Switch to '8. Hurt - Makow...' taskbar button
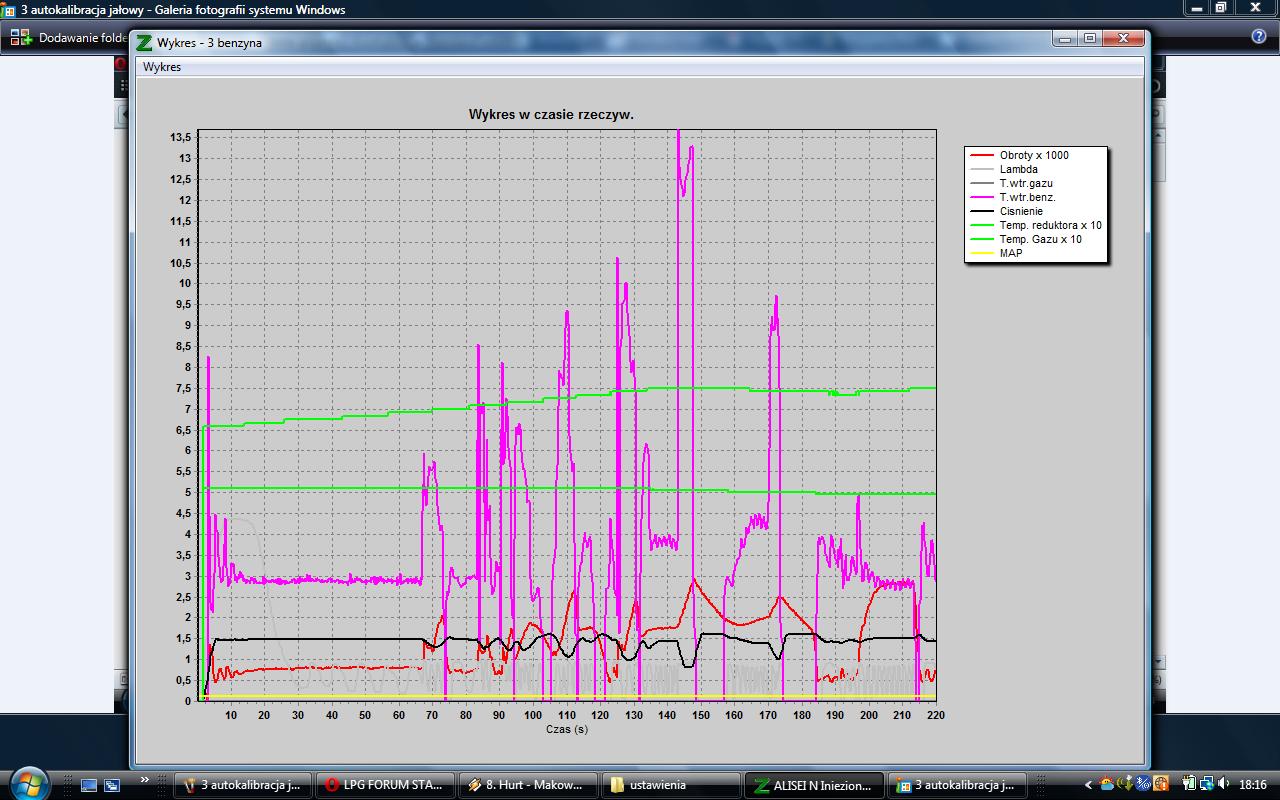 pyautogui.click(x=528, y=785)
